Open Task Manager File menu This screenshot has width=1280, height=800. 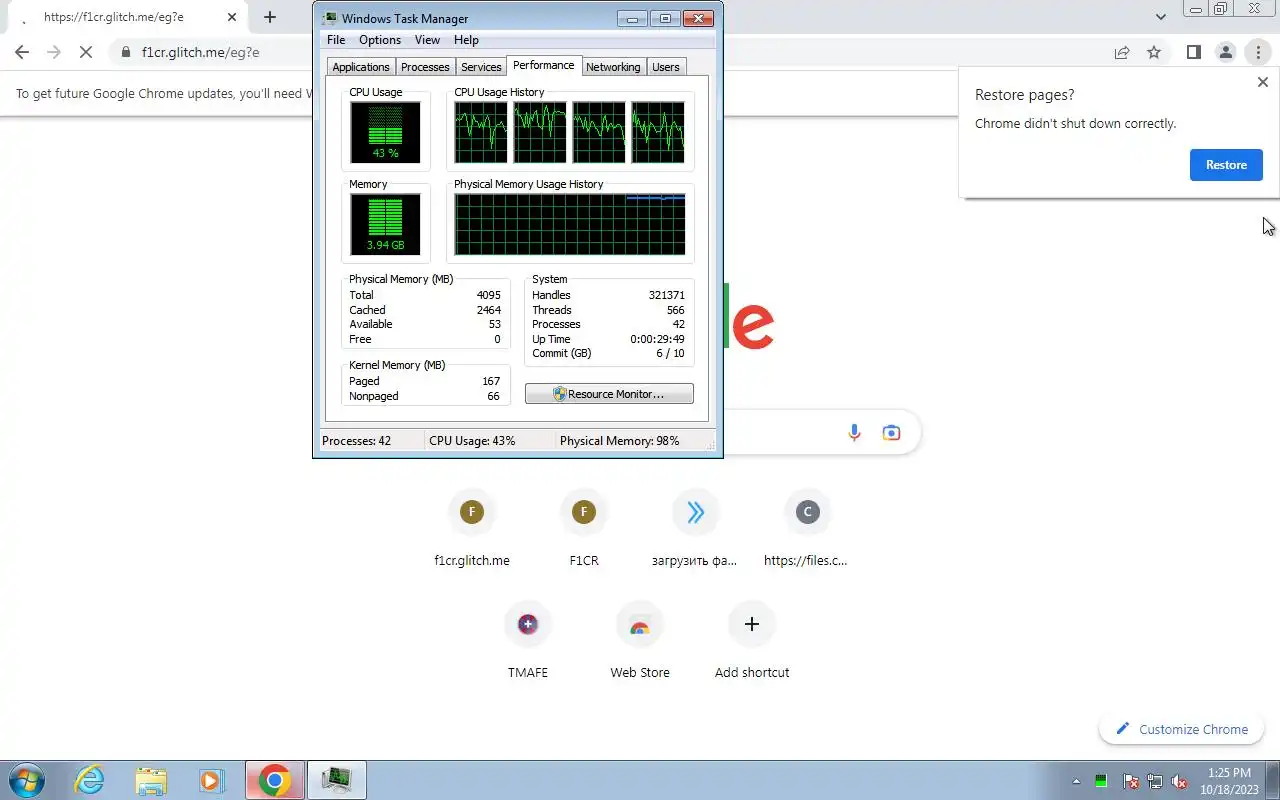tap(336, 40)
